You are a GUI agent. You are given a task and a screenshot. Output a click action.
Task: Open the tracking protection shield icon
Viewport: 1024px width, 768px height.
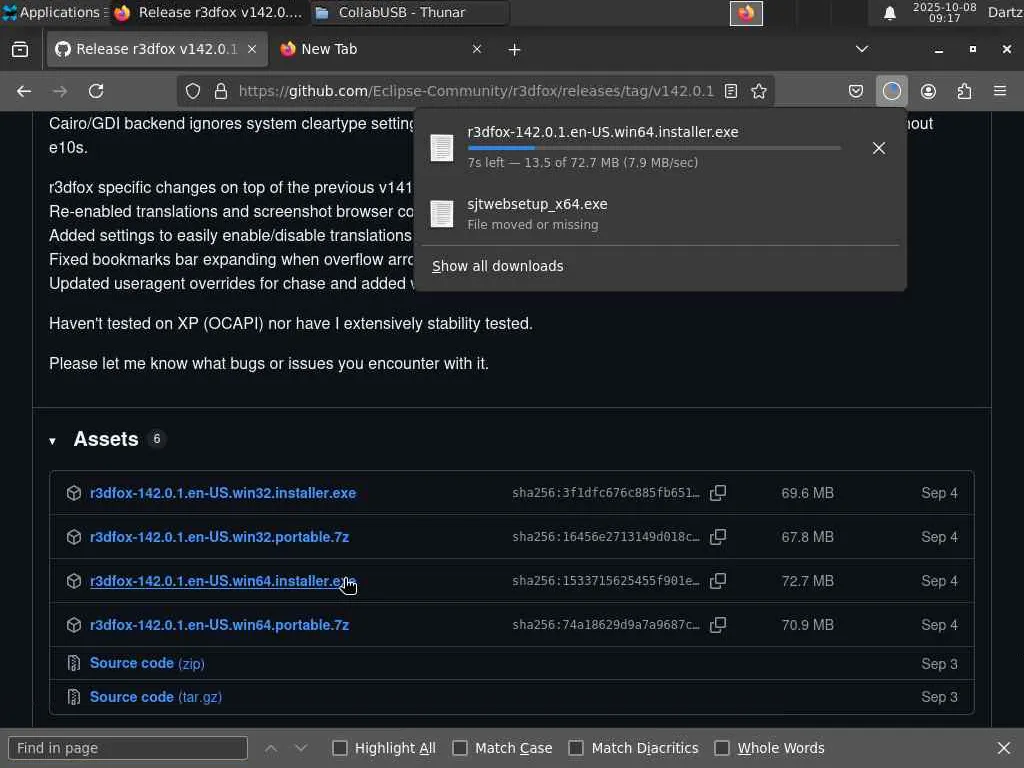pyautogui.click(x=193, y=91)
